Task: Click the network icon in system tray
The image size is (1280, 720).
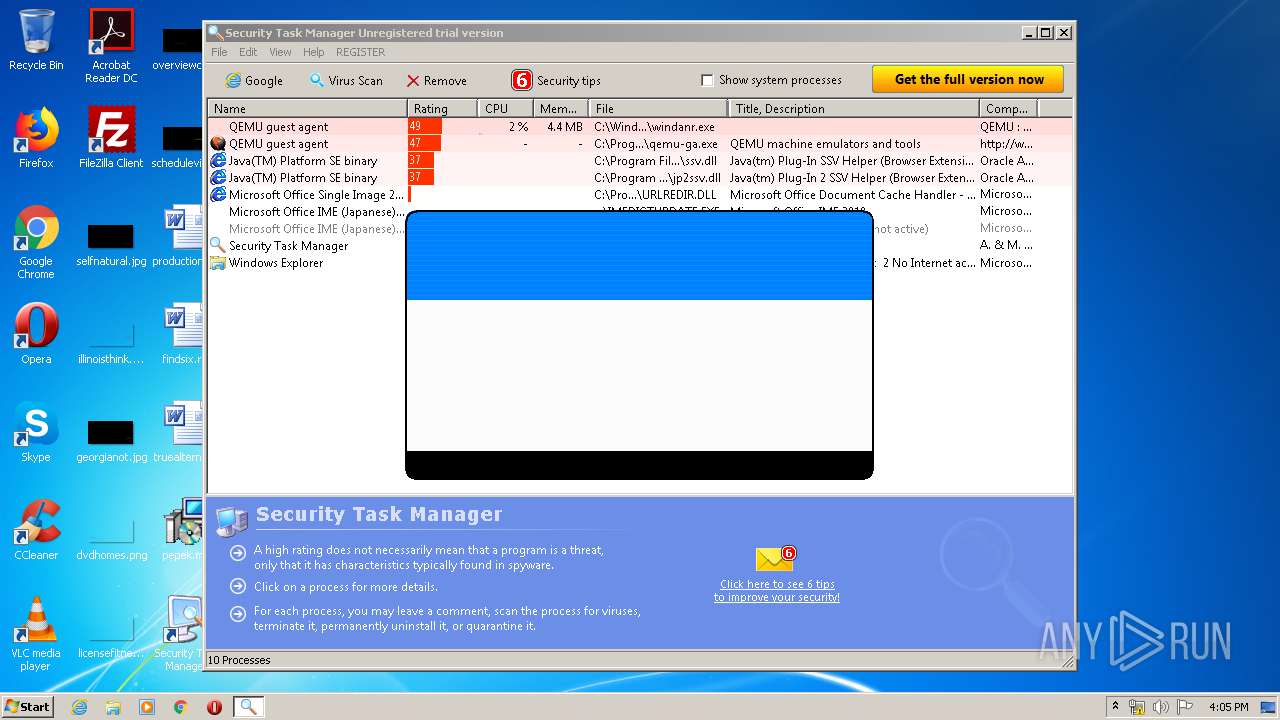Action: [1138, 707]
